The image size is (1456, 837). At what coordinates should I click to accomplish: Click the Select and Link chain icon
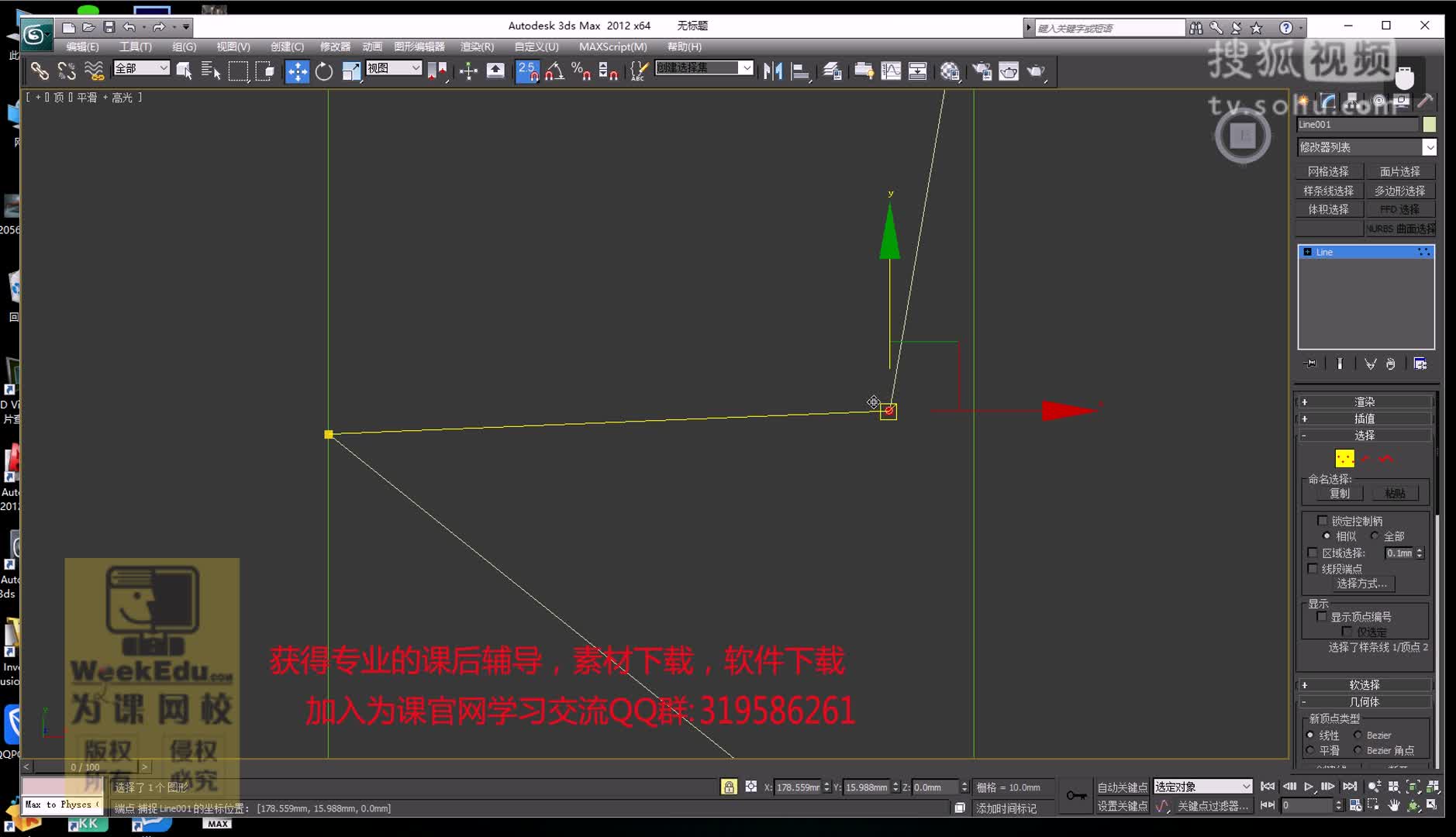(x=39, y=71)
